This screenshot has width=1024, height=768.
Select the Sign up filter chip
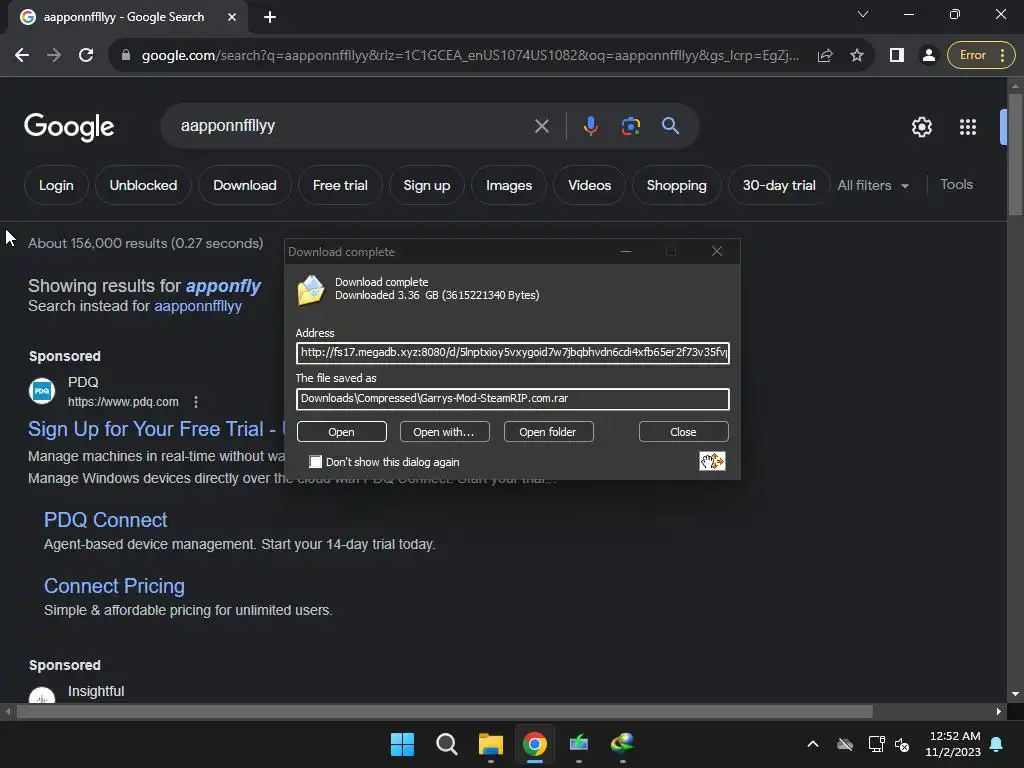(x=426, y=185)
